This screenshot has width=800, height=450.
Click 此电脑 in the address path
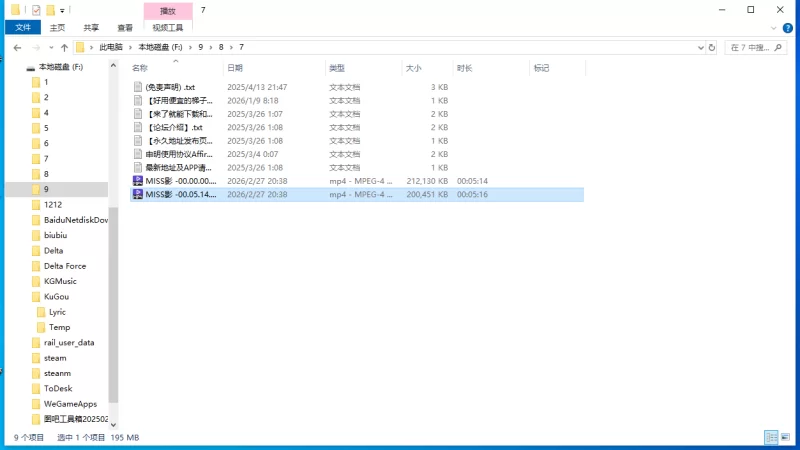(111, 47)
